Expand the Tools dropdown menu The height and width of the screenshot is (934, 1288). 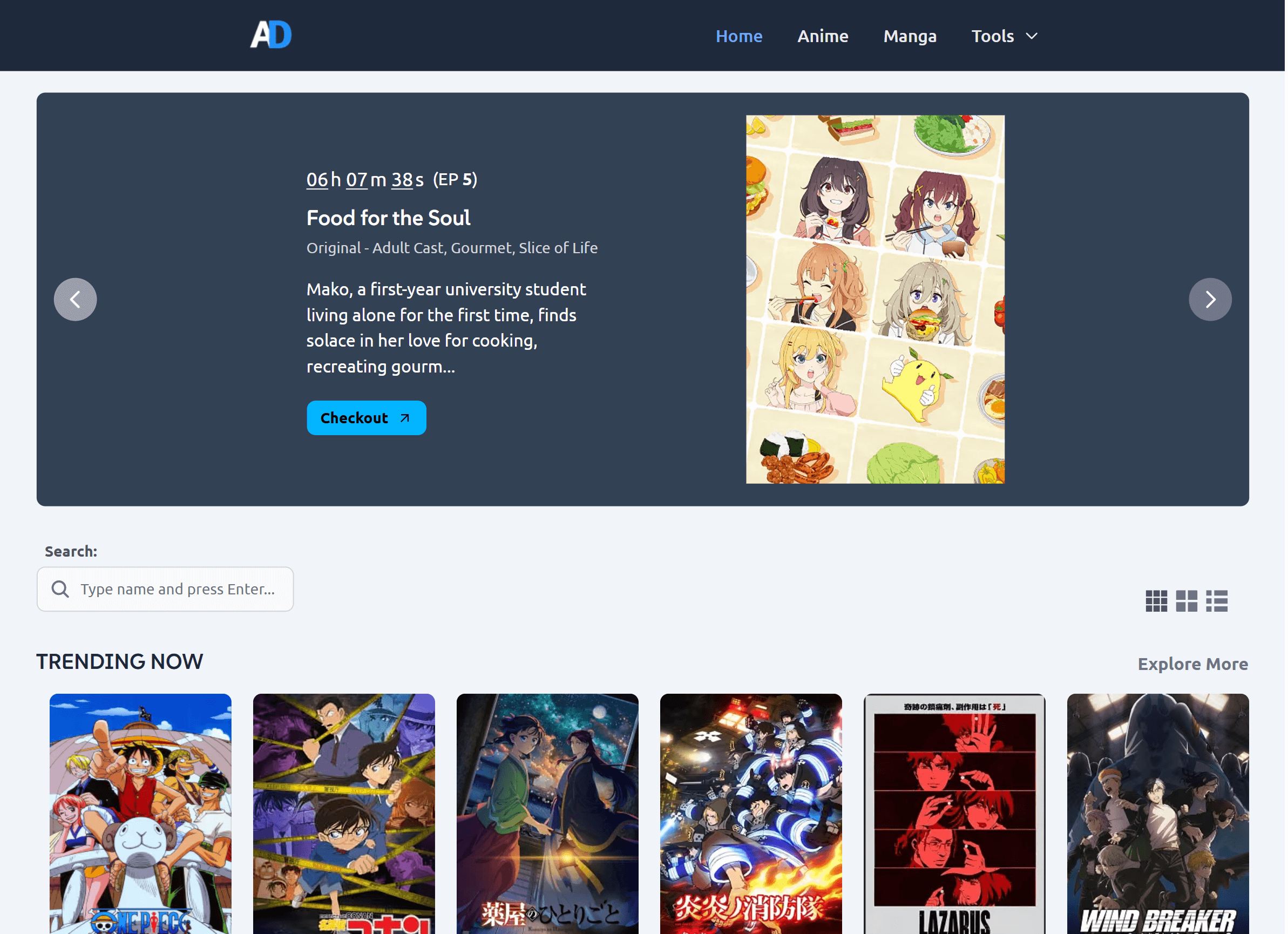tap(1005, 36)
